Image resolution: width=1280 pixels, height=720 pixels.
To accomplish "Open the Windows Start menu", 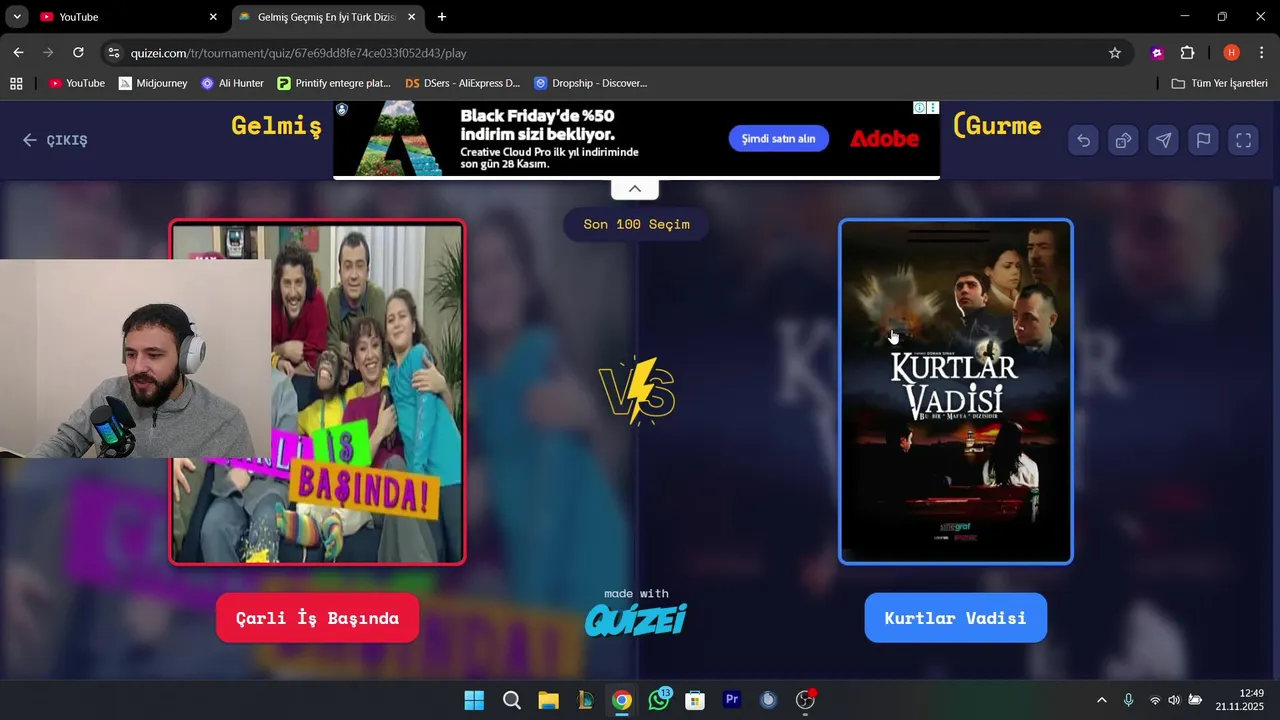I will [474, 700].
